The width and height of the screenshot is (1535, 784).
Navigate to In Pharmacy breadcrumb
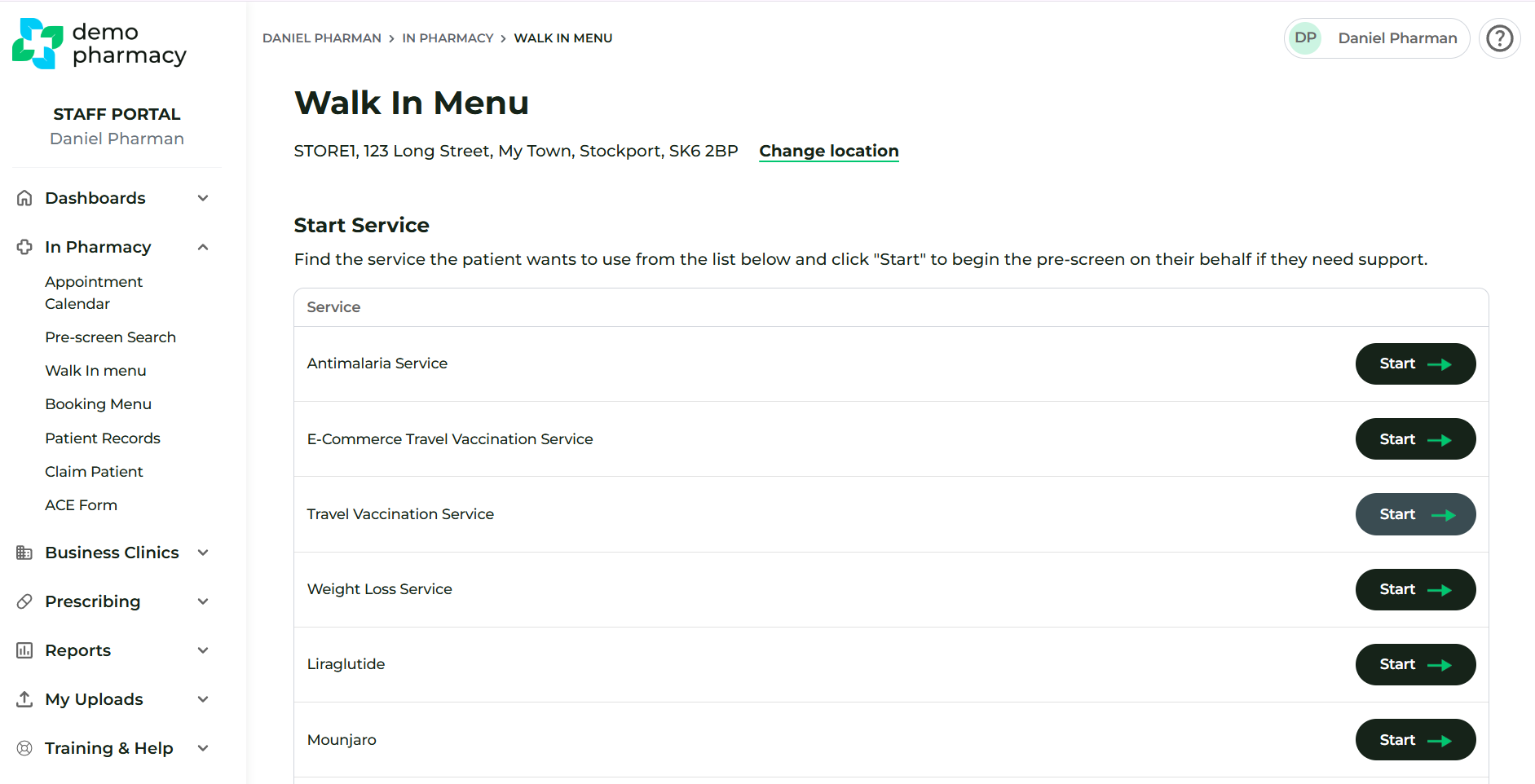coord(448,38)
